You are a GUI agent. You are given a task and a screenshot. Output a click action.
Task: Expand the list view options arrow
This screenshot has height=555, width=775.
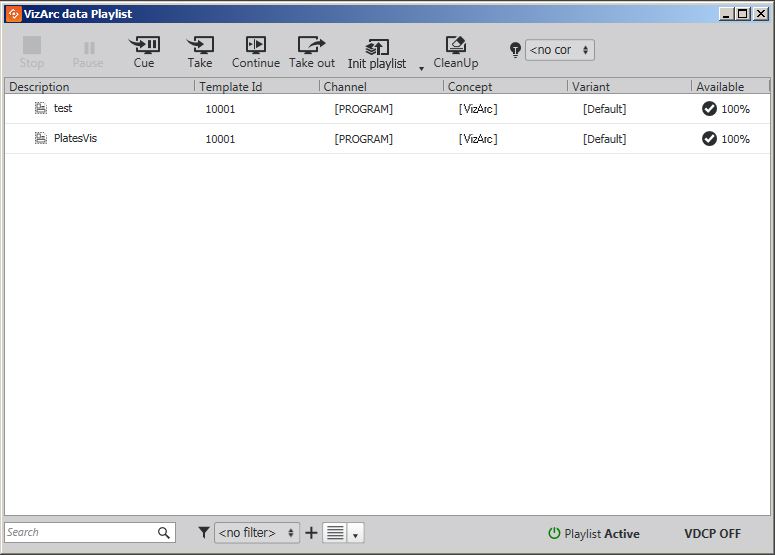coord(356,535)
